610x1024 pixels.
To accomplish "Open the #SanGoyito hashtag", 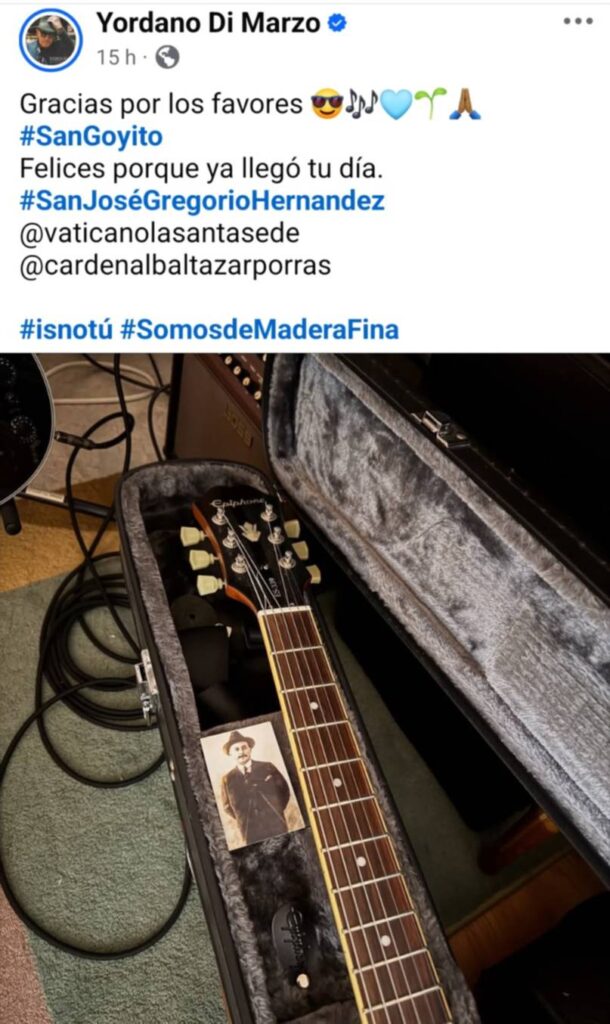I will click(91, 136).
